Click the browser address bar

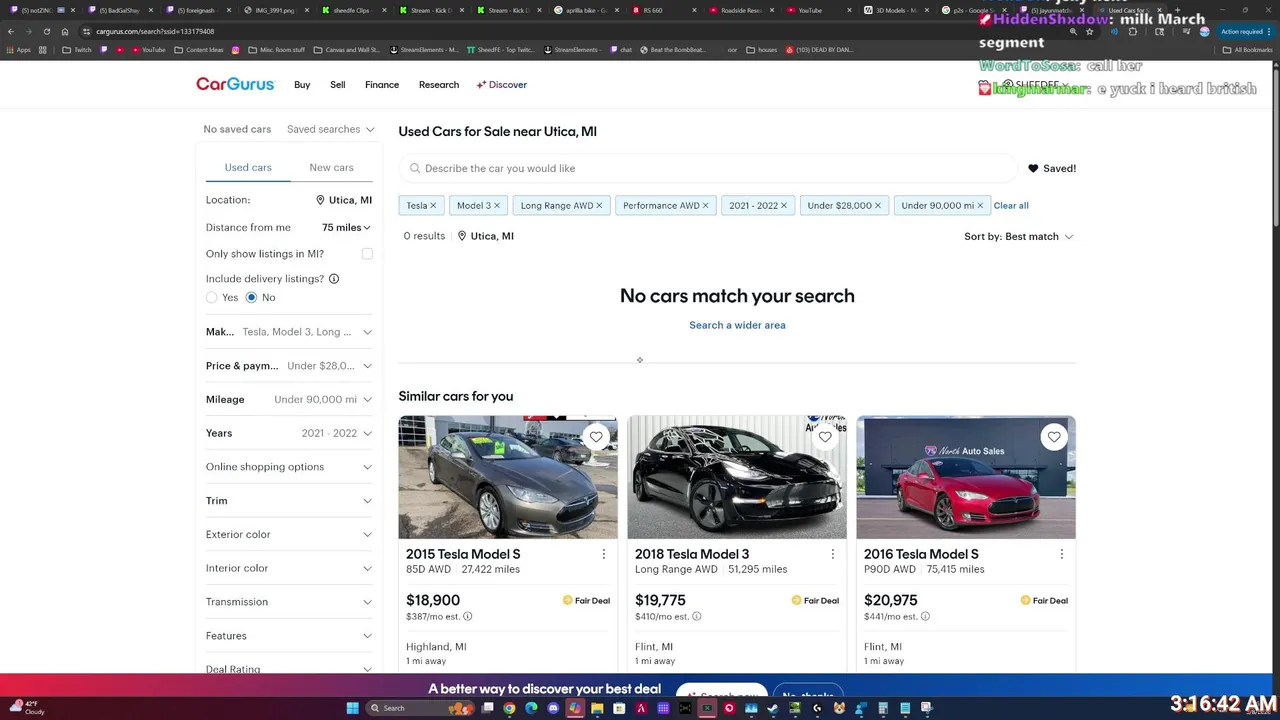tap(570, 31)
